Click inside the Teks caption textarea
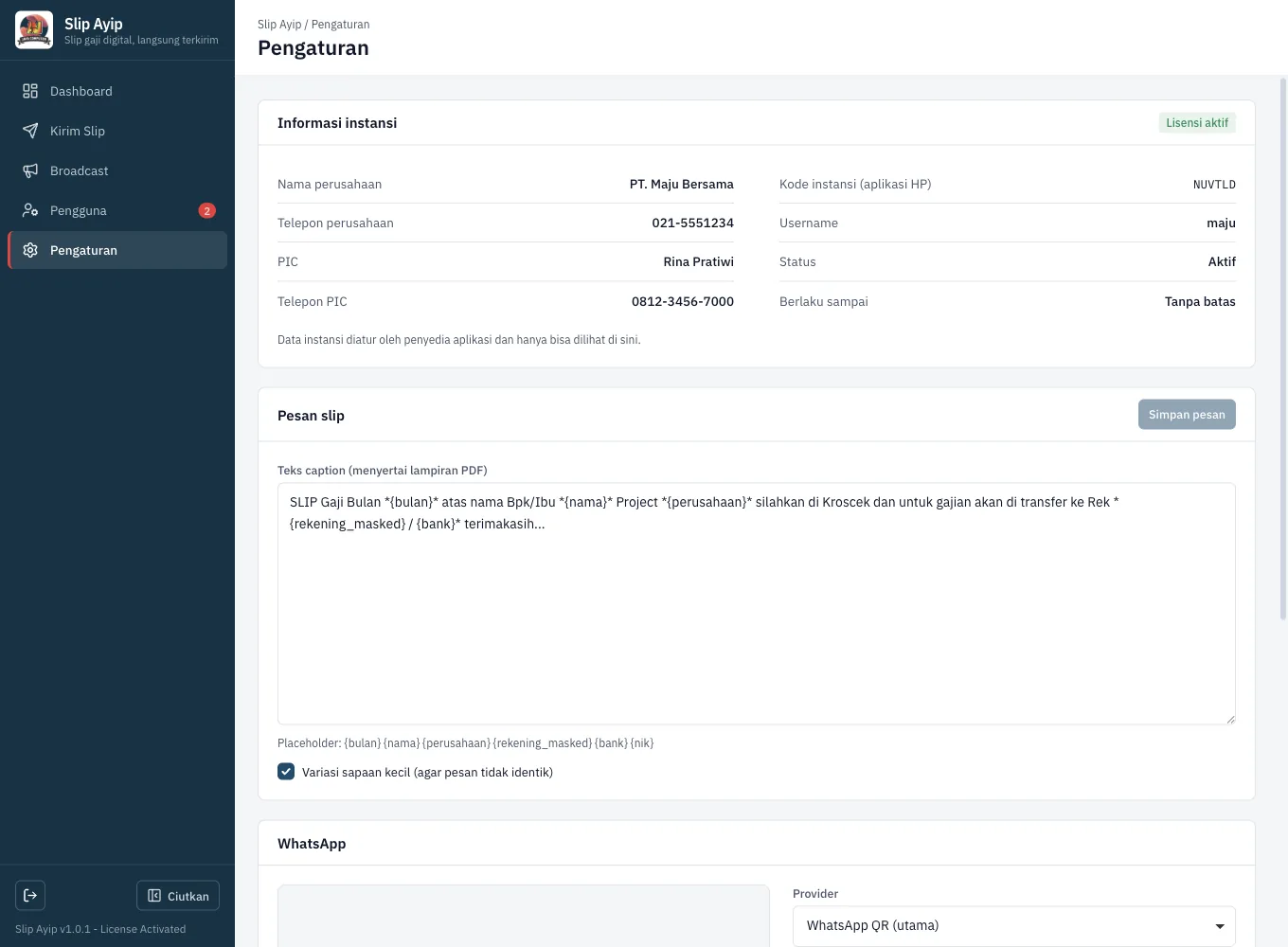Image resolution: width=1288 pixels, height=947 pixels. pyautogui.click(x=756, y=604)
